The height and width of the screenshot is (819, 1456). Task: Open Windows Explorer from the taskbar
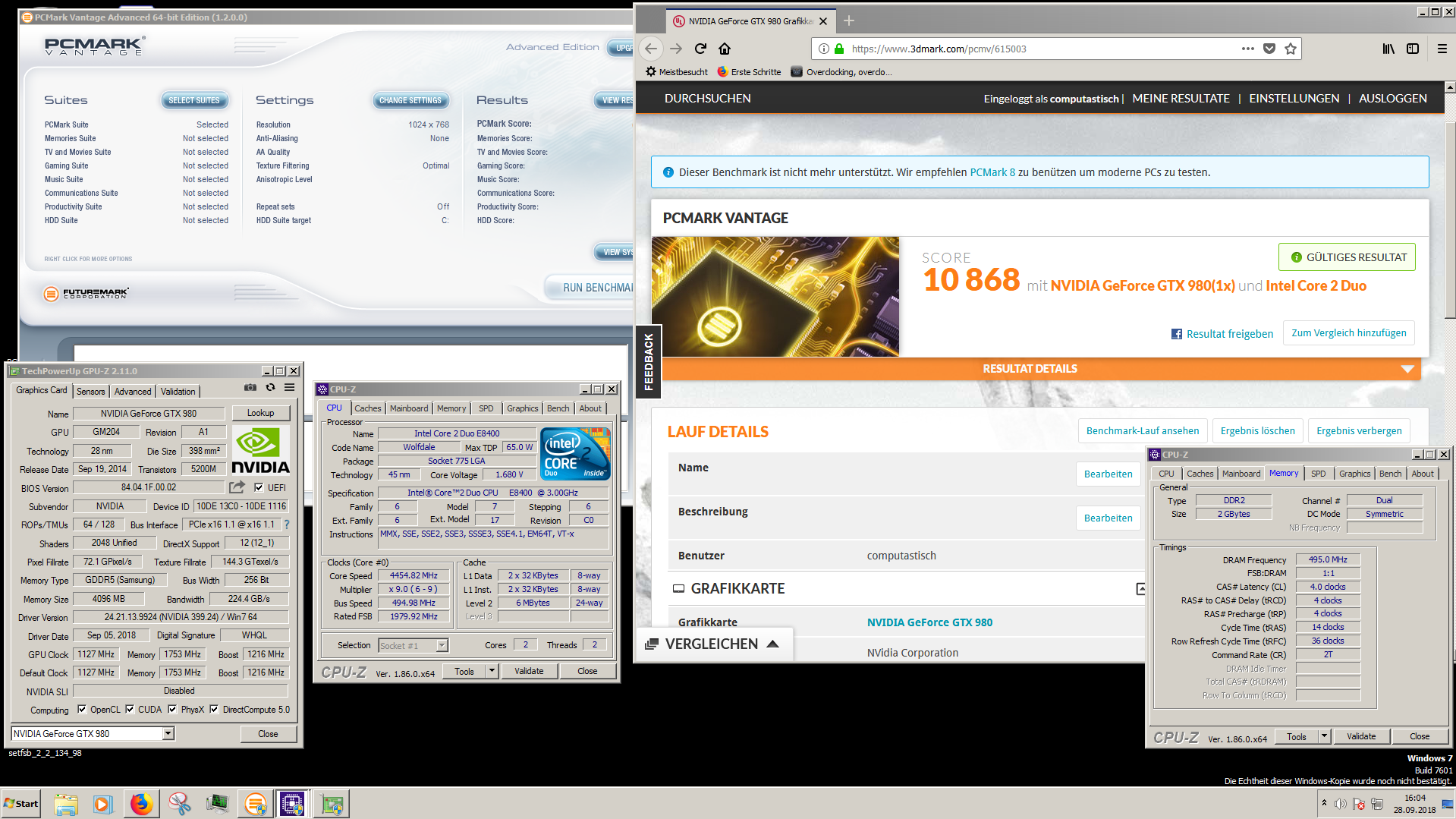pyautogui.click(x=66, y=804)
